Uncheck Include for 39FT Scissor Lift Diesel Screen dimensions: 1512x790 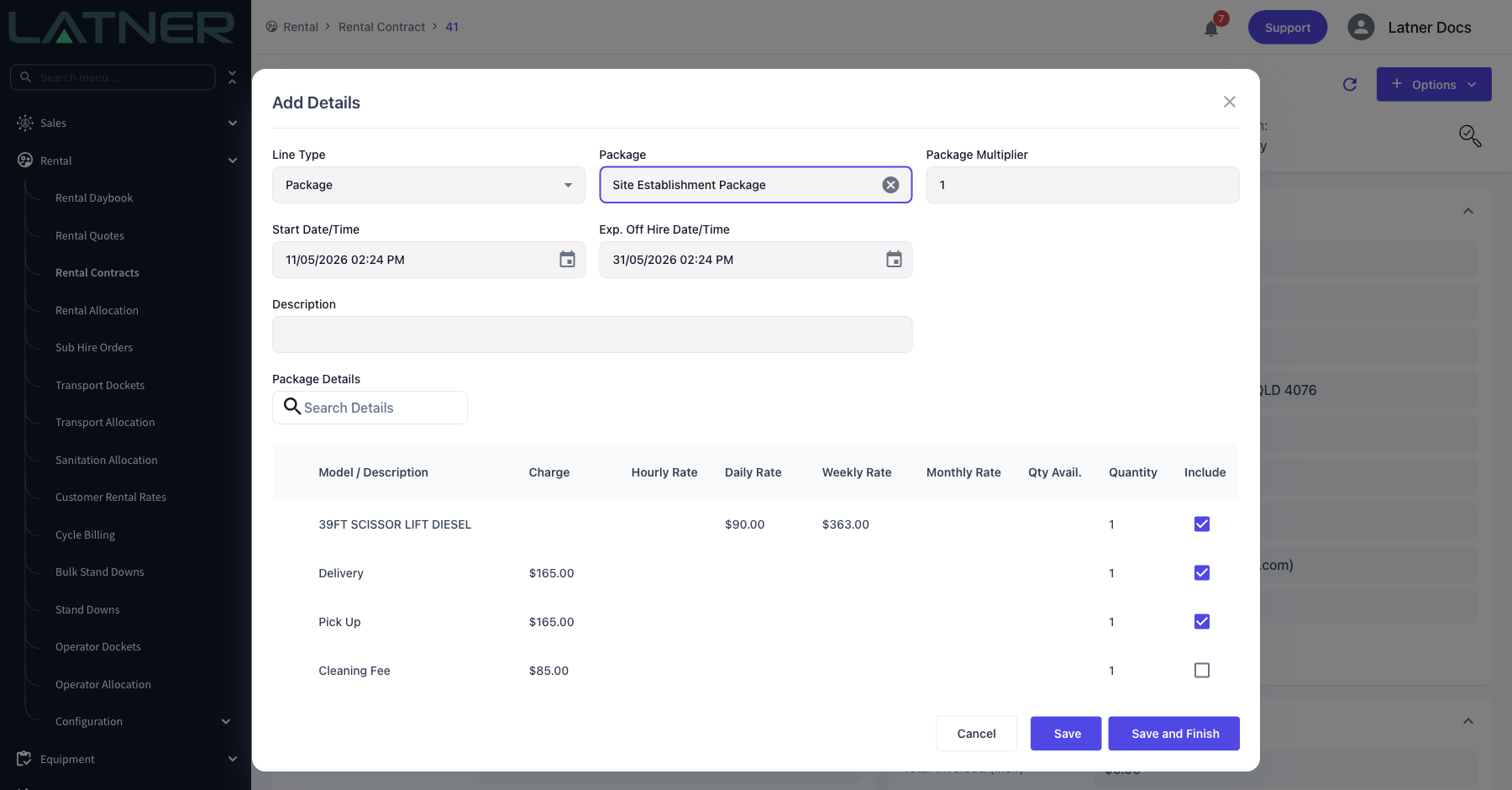[x=1202, y=524]
